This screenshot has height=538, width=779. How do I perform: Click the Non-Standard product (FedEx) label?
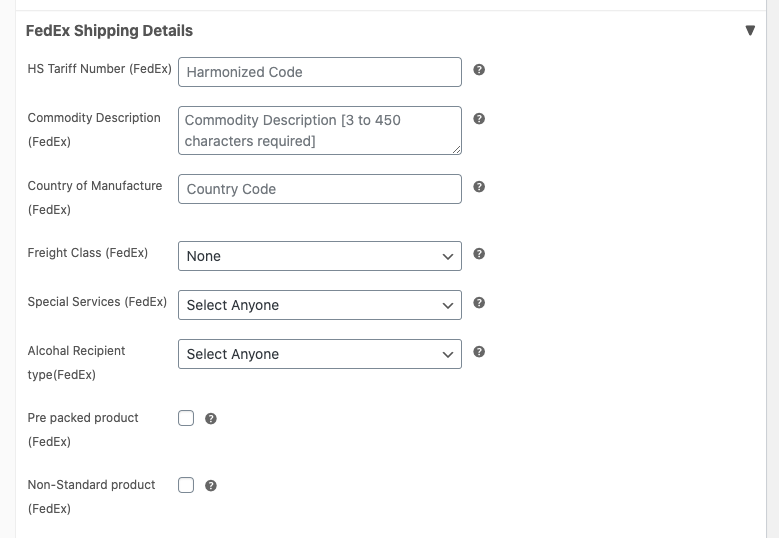click(91, 497)
